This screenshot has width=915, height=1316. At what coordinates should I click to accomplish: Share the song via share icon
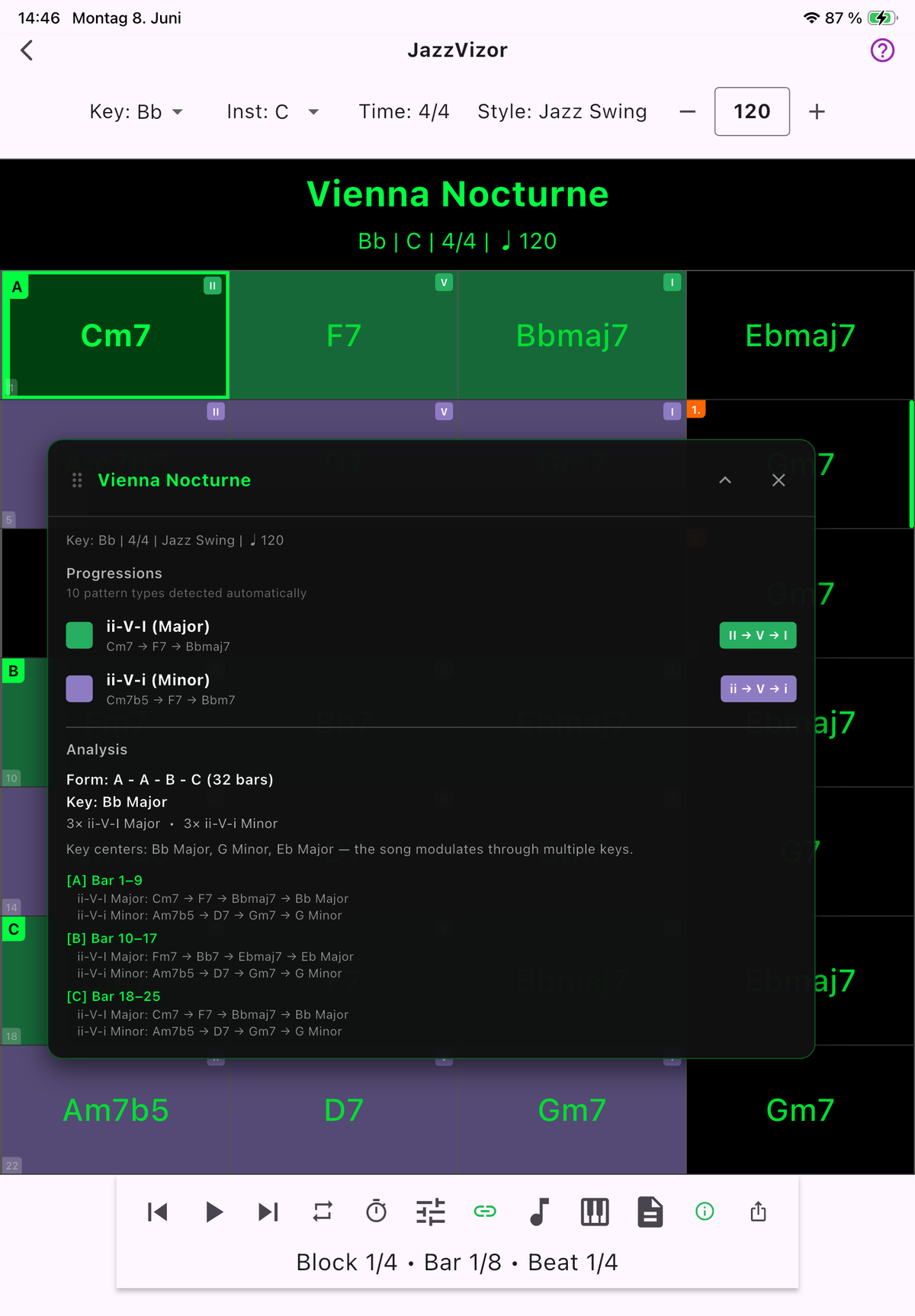(758, 1211)
